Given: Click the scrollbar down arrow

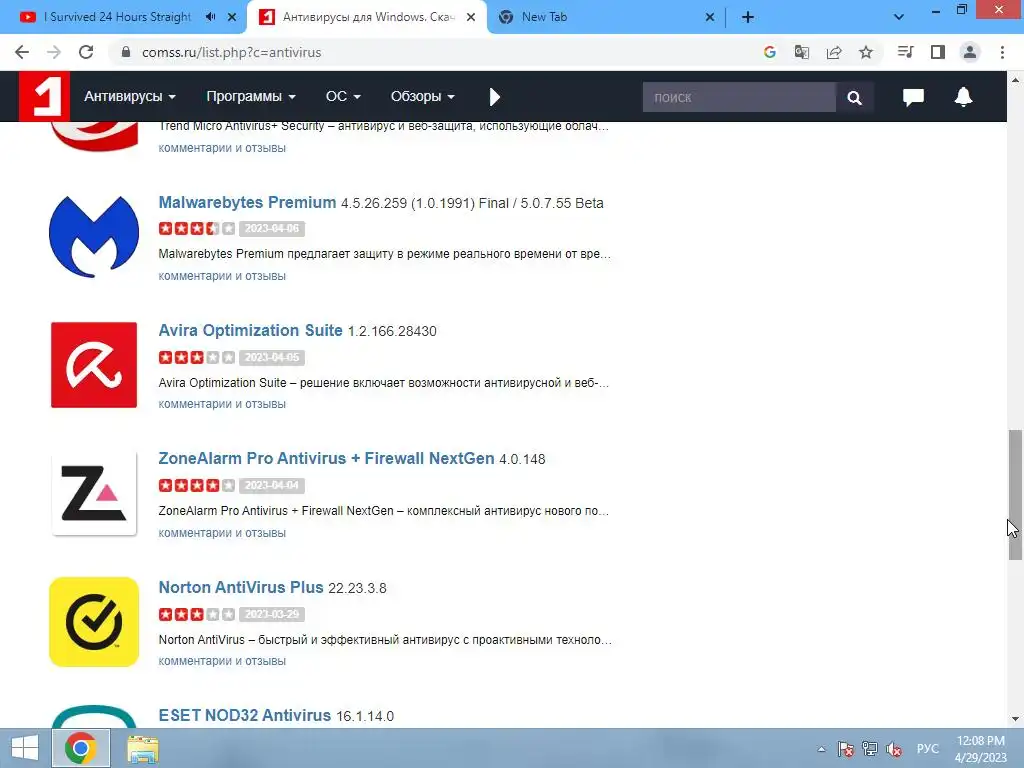Looking at the screenshot, I should (1015, 719).
